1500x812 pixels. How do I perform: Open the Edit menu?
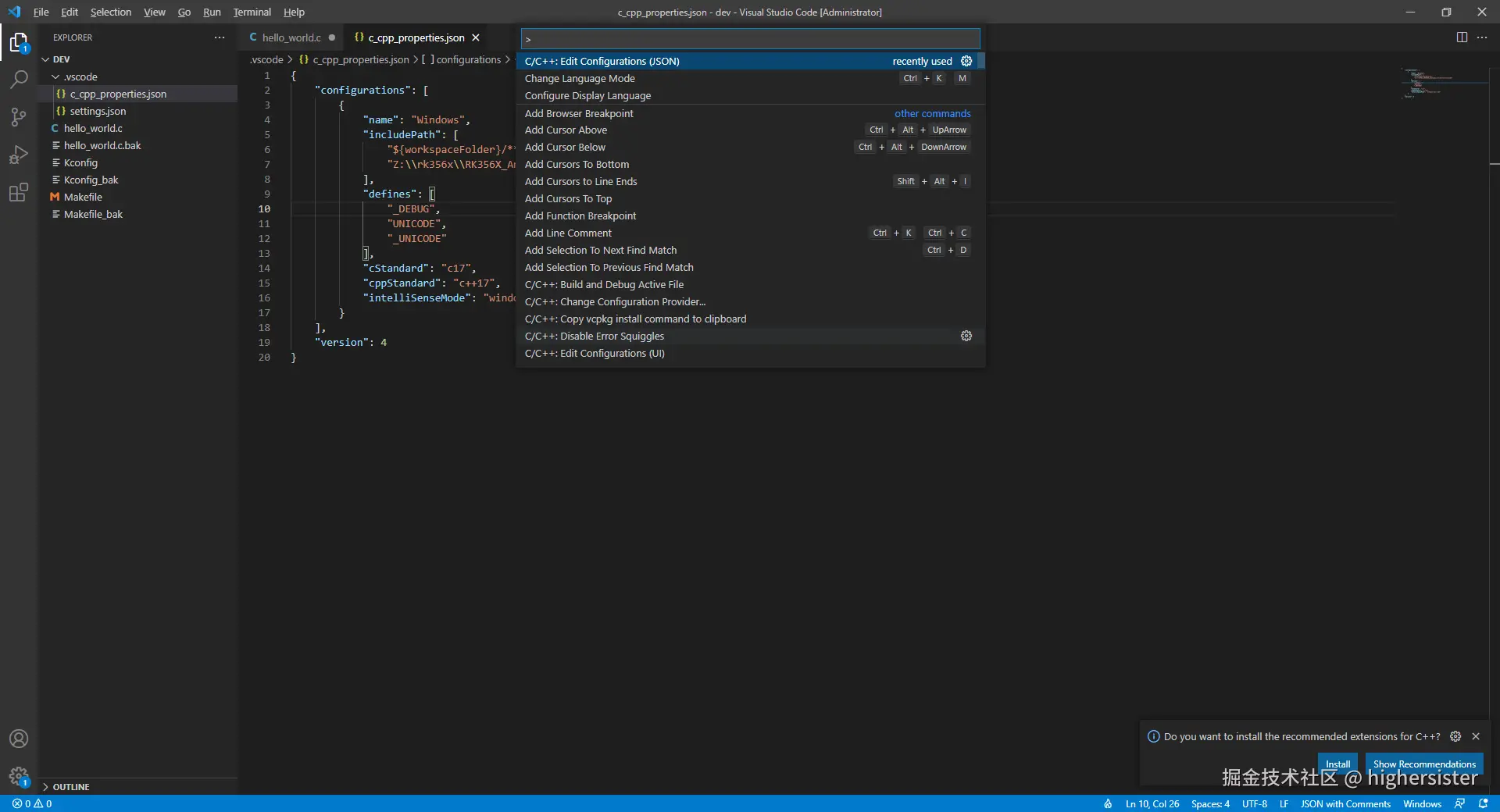coord(70,12)
